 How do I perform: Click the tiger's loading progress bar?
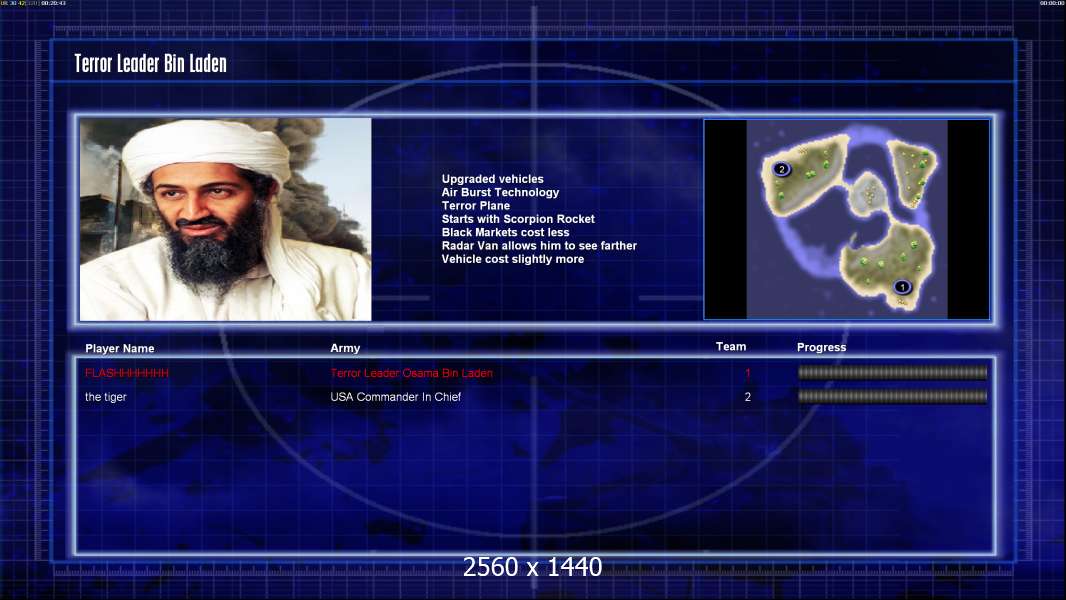(893, 396)
